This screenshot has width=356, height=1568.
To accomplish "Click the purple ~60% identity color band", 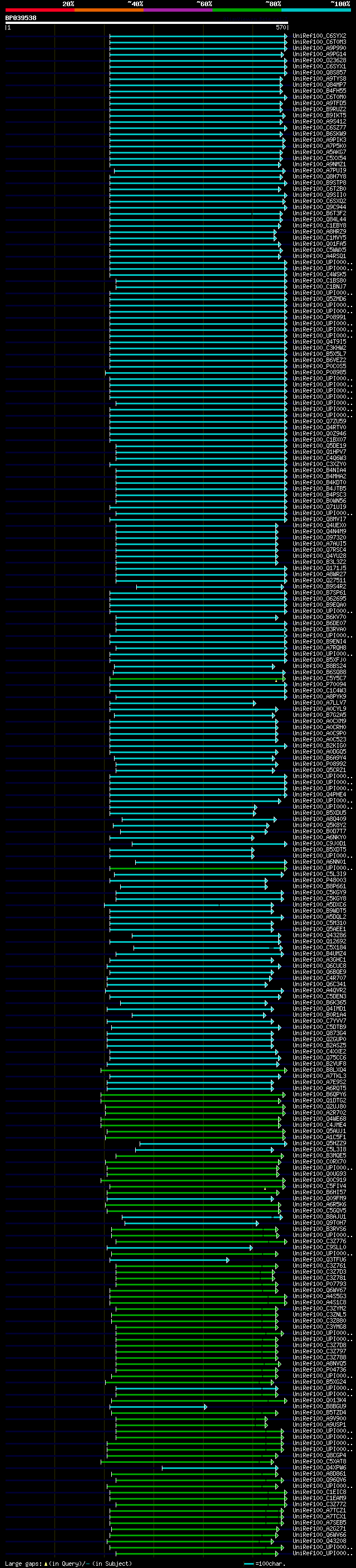I will 177,10.
